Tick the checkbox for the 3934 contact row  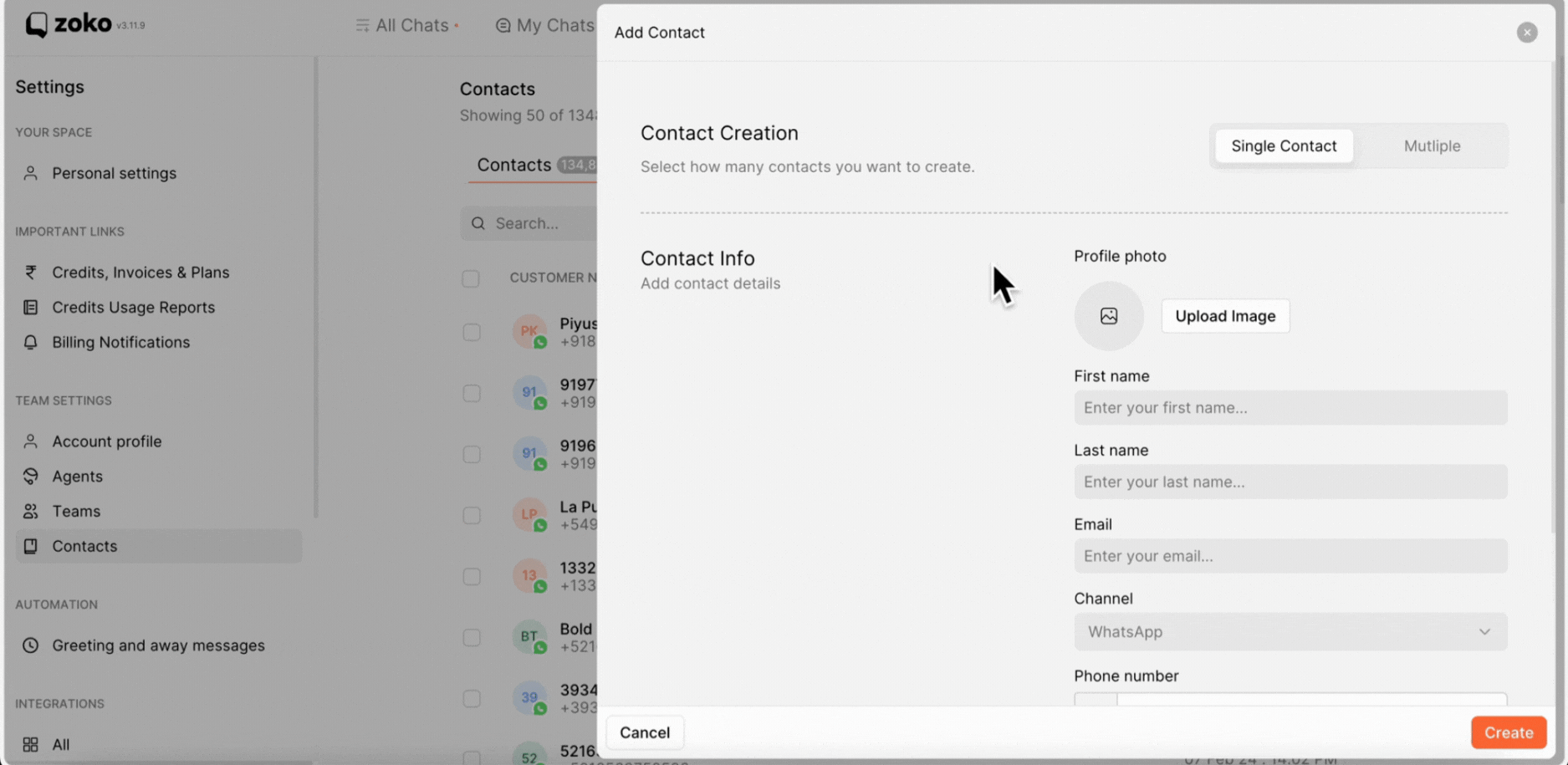point(472,698)
